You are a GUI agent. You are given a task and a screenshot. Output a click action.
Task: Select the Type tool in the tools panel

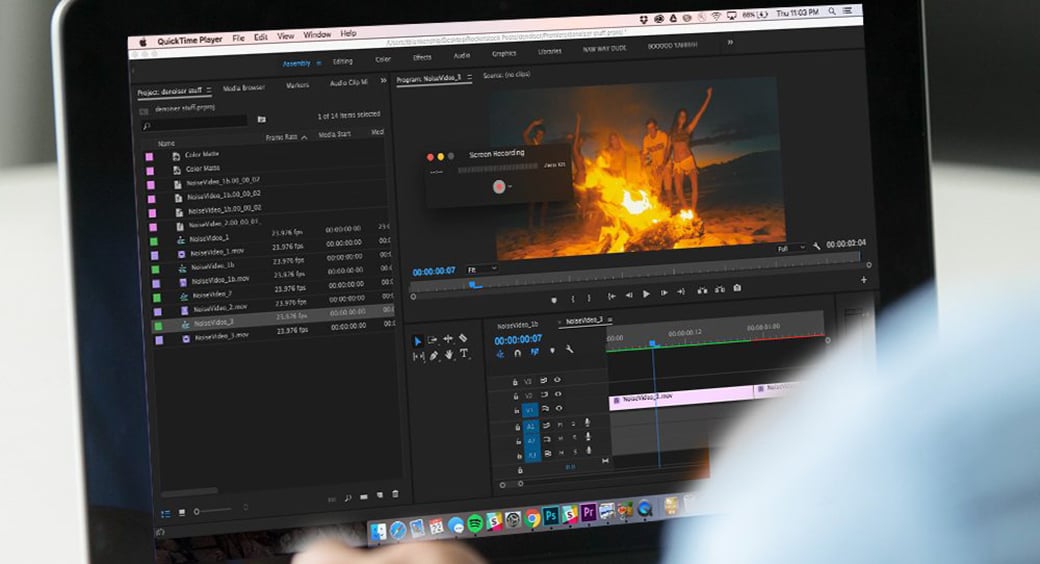[464, 354]
